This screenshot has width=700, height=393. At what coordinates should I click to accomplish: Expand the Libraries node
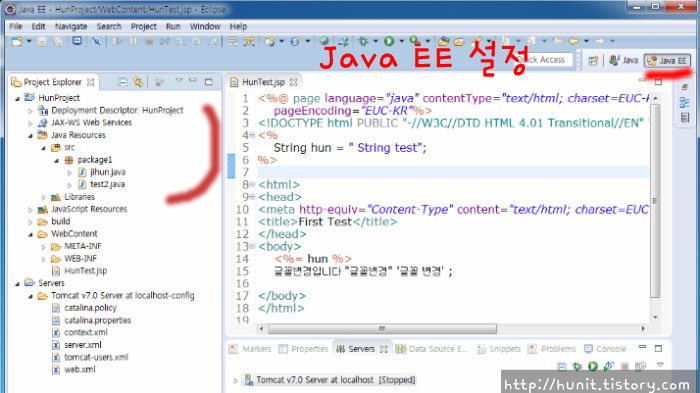click(x=43, y=197)
